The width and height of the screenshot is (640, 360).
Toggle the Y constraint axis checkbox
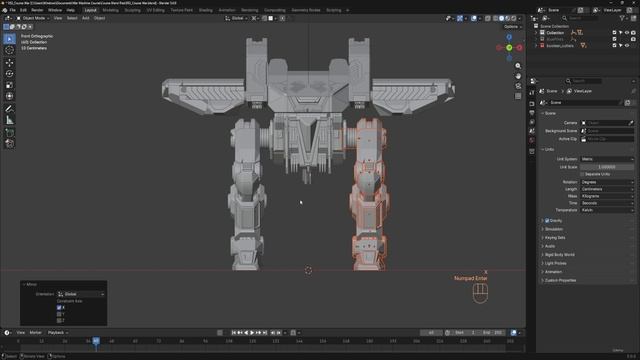point(59,314)
